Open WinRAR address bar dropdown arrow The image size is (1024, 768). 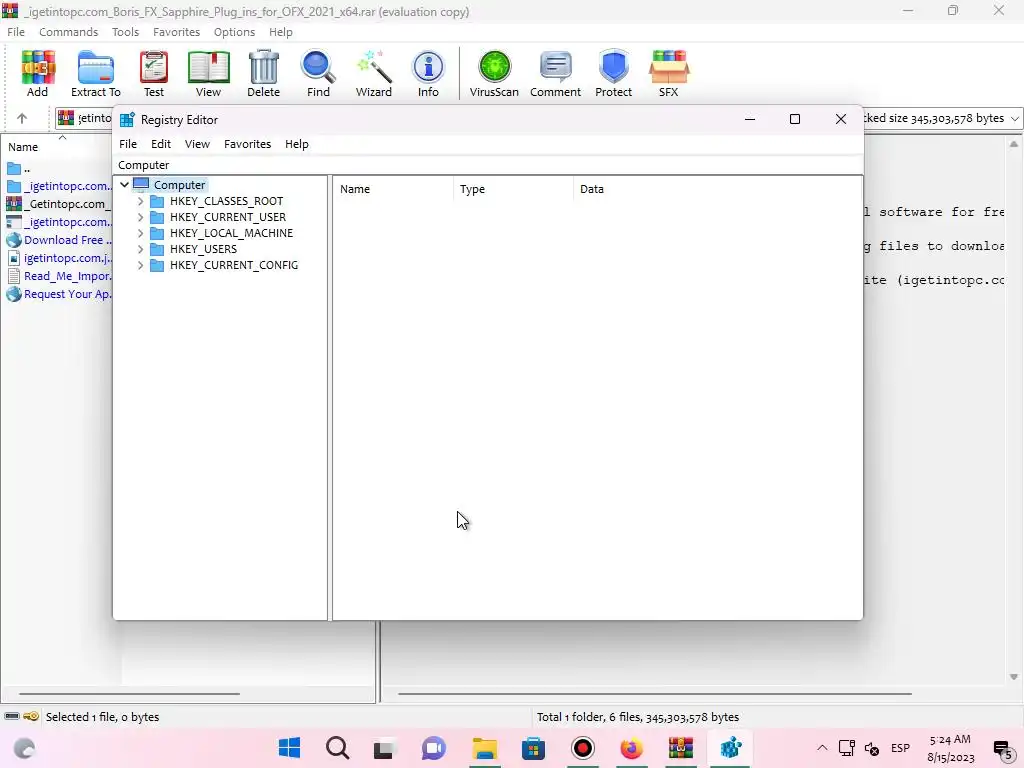[1015, 118]
